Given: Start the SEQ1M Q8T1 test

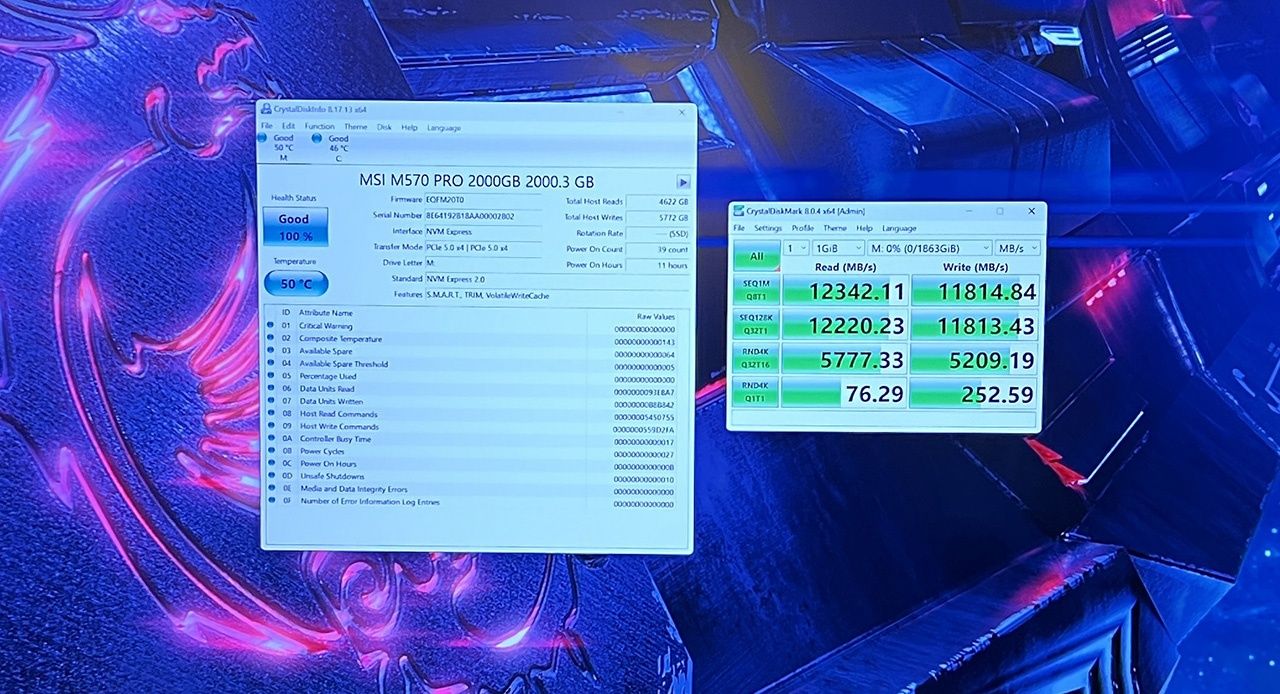Looking at the screenshot, I should pos(756,290).
